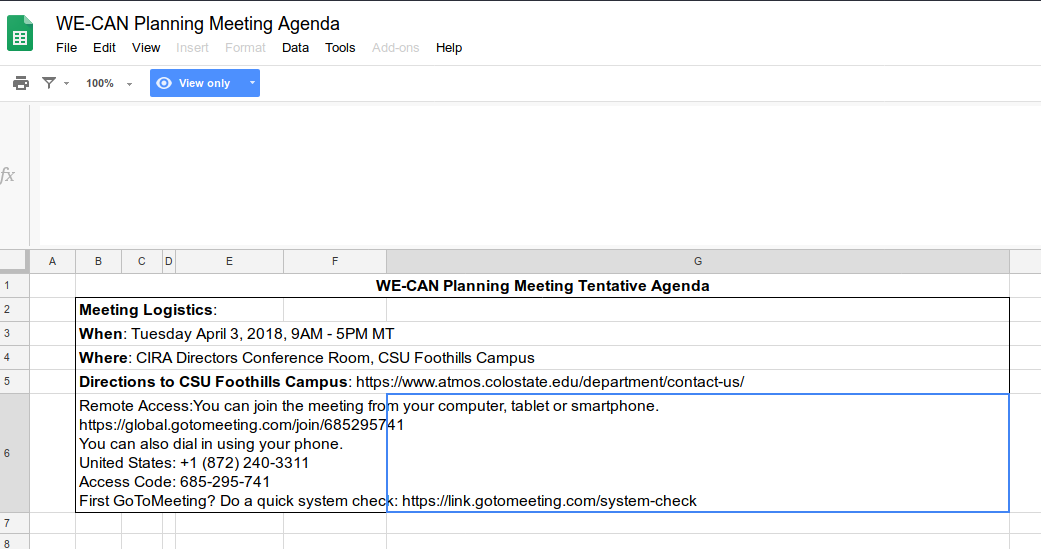This screenshot has height=549, width=1041.
Task: Expand the View only mode dropdown arrow
Action: [252, 83]
